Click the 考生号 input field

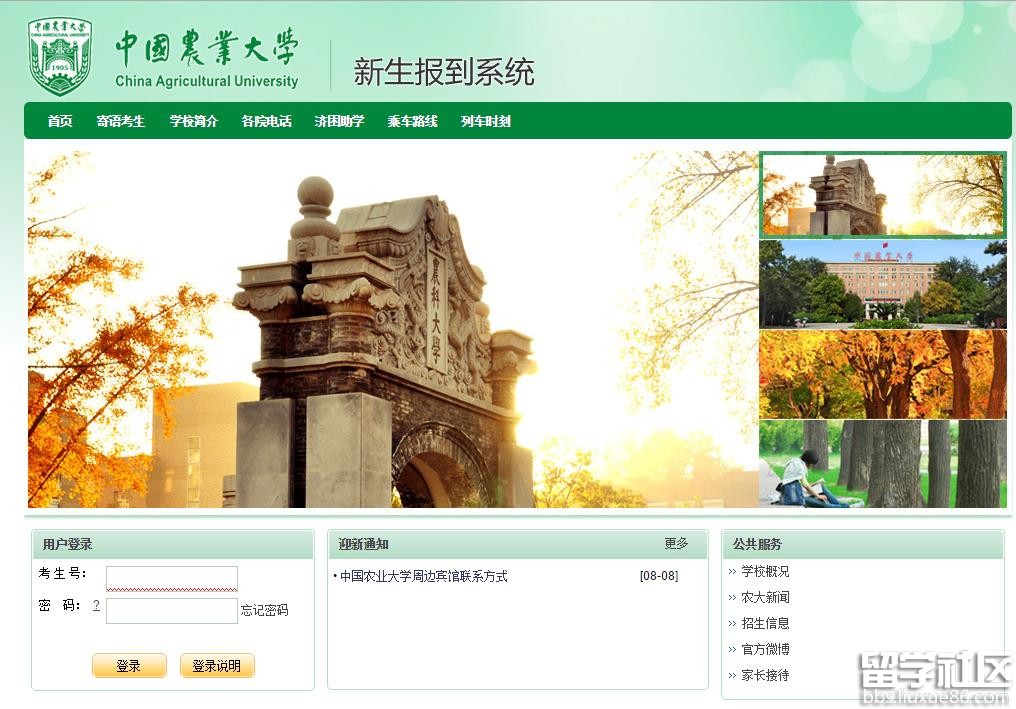point(172,578)
